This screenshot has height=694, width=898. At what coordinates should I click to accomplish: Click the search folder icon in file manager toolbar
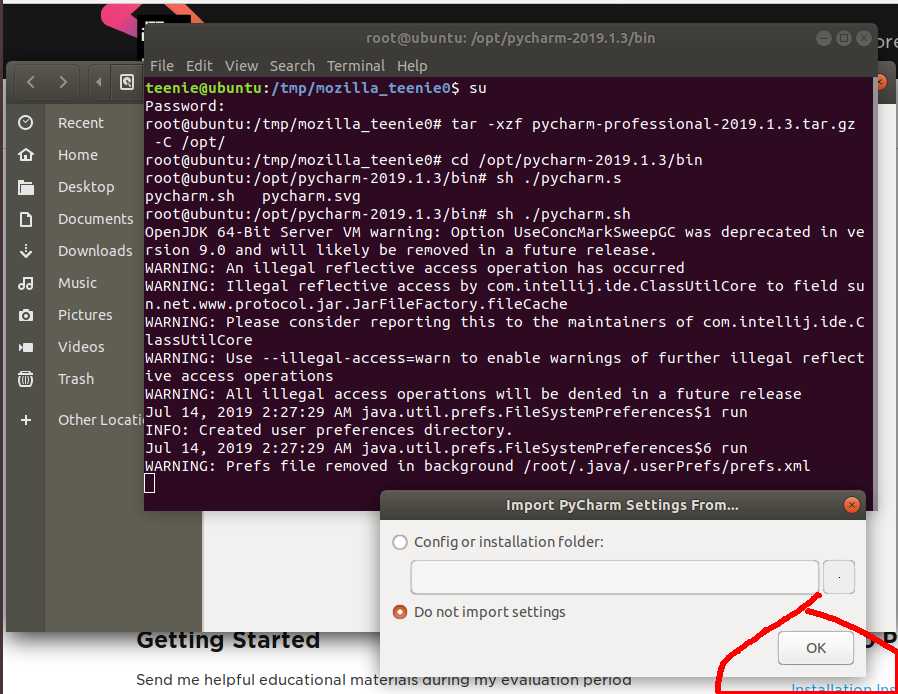click(x=127, y=82)
